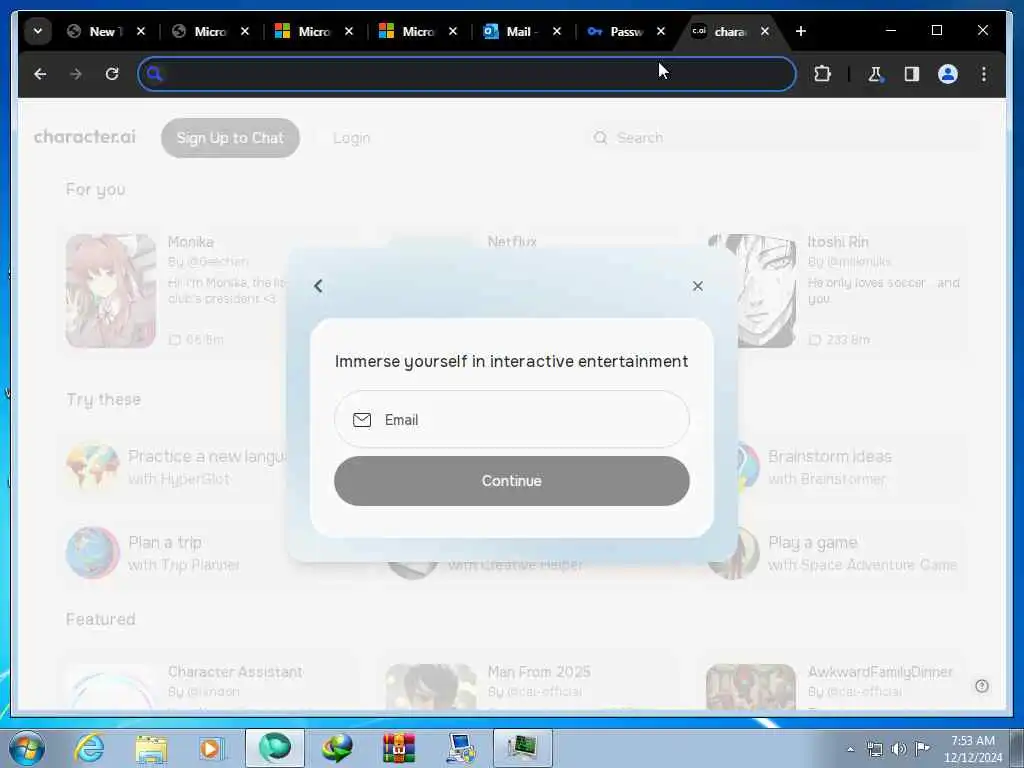Image resolution: width=1024 pixels, height=768 pixels.
Task: Open the Chrome Labs flask icon
Action: point(875,74)
